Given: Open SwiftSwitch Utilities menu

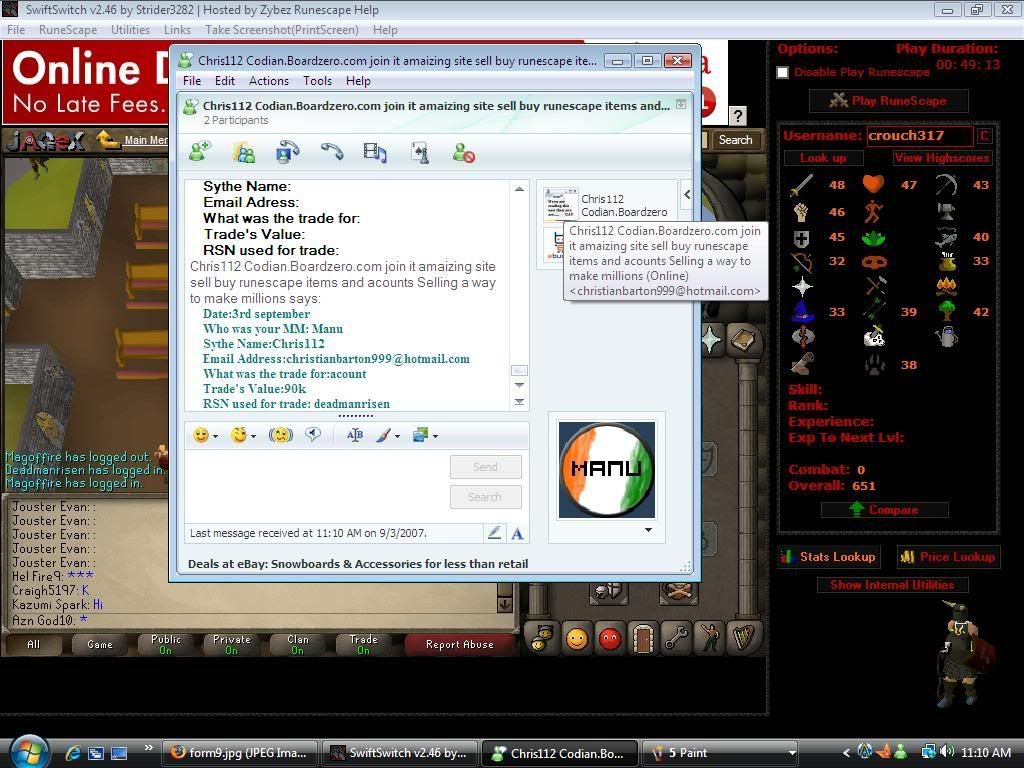Looking at the screenshot, I should pyautogui.click(x=130, y=30).
